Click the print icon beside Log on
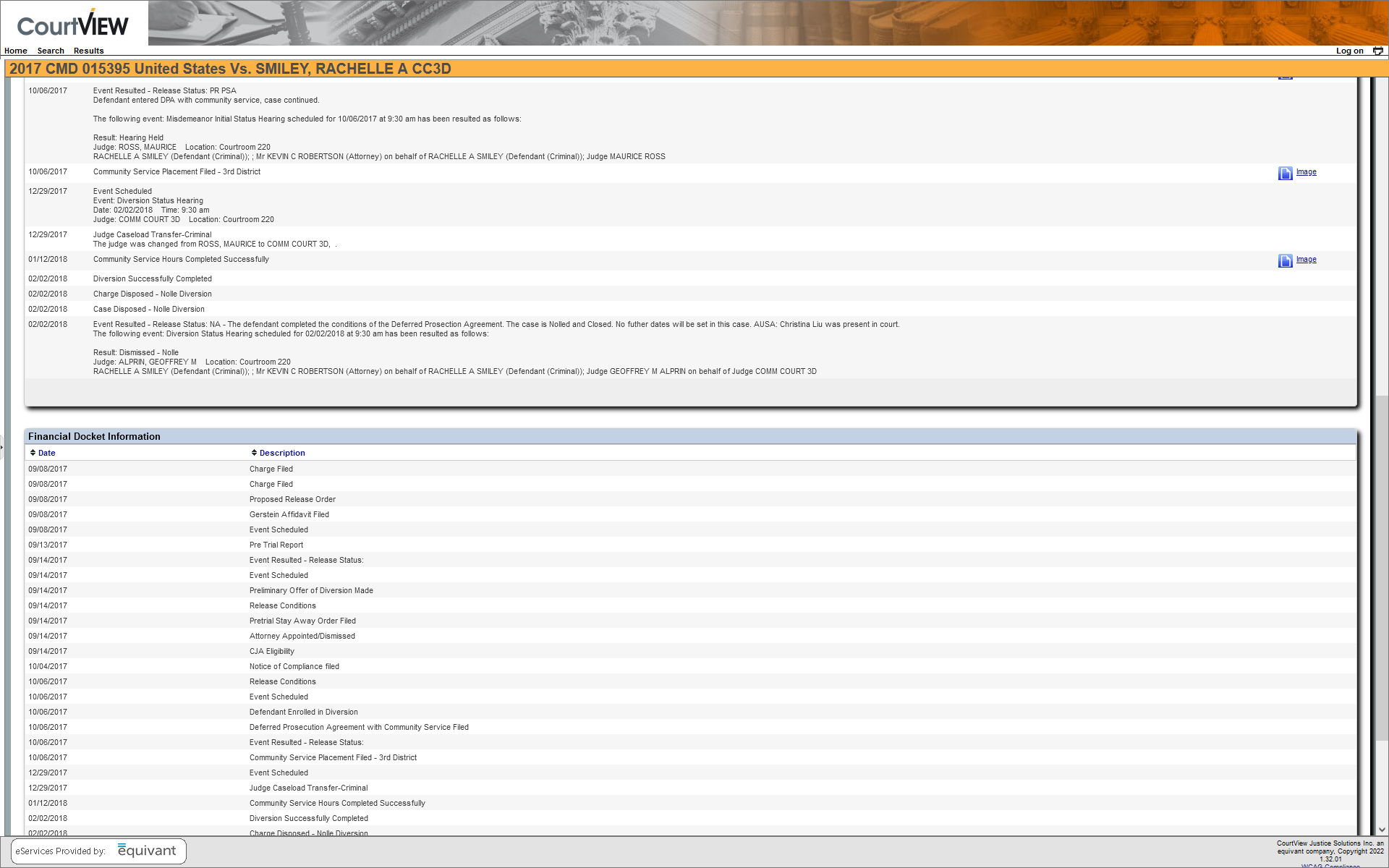 pos(1377,51)
